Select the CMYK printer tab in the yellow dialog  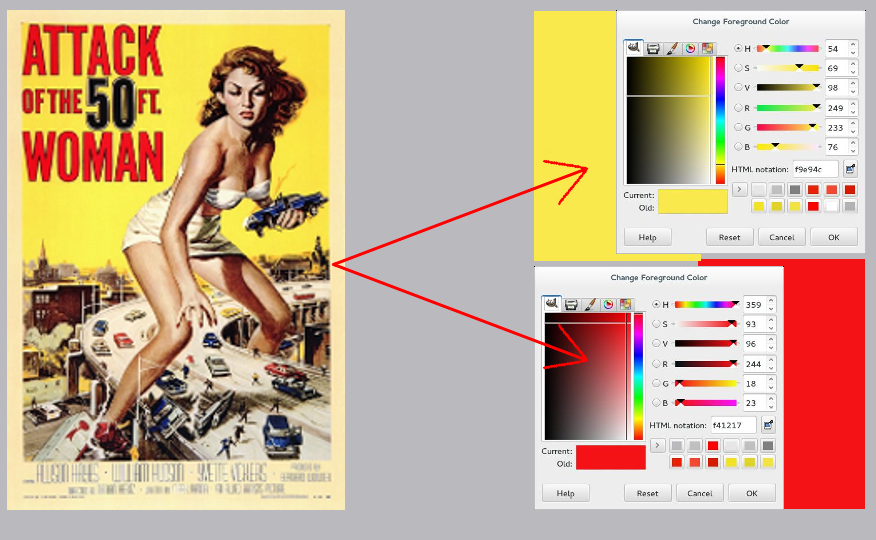(x=653, y=48)
